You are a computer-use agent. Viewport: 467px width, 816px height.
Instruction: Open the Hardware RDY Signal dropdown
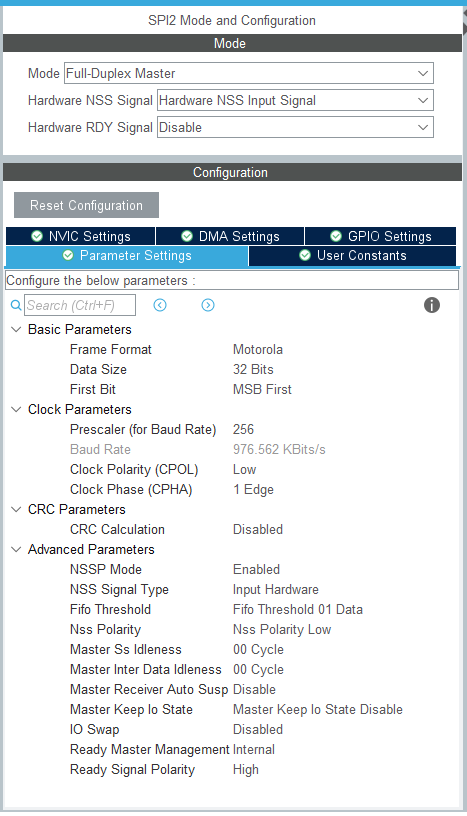tap(295, 128)
